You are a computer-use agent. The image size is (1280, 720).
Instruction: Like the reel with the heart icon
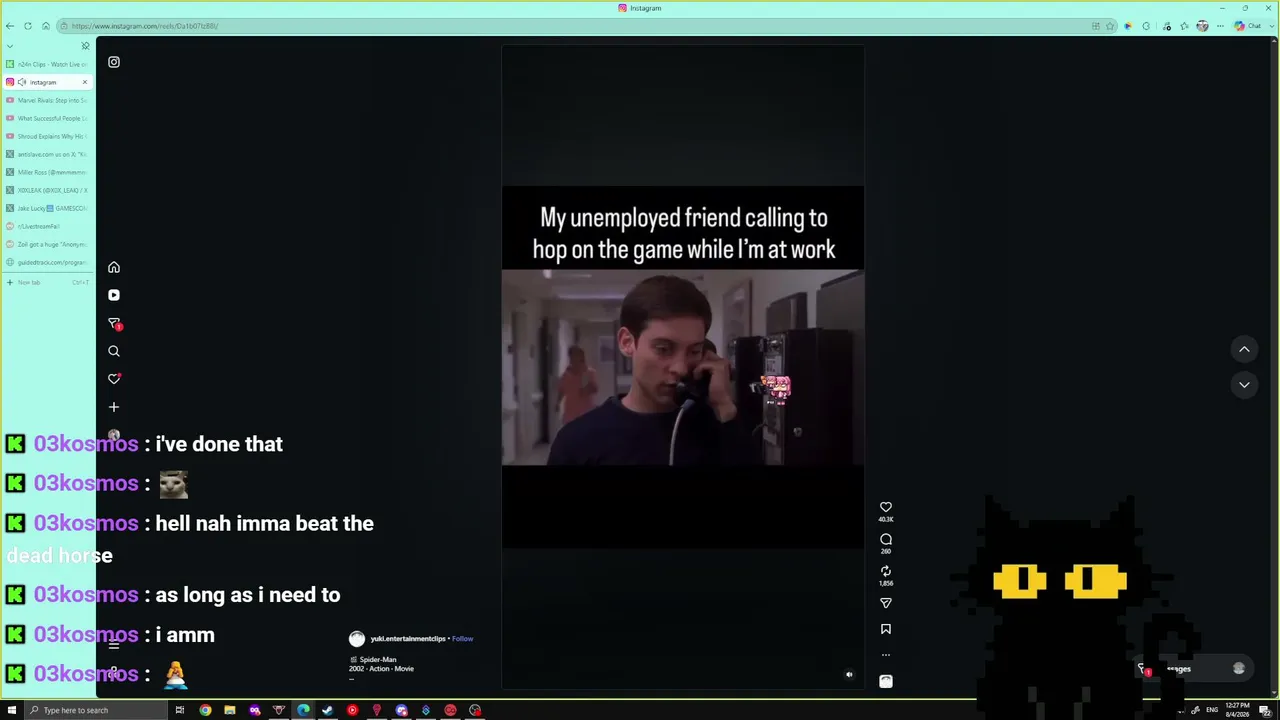pyautogui.click(x=886, y=508)
